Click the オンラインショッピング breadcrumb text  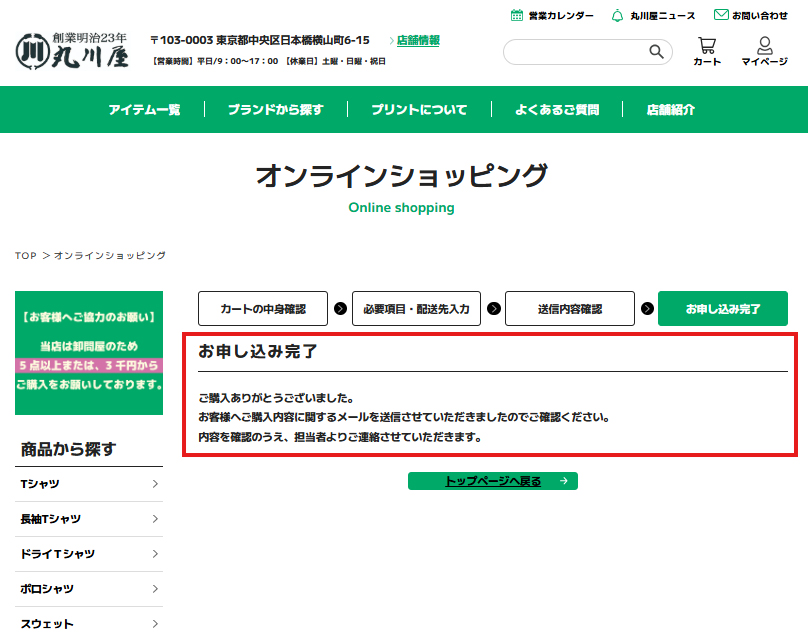click(110, 256)
